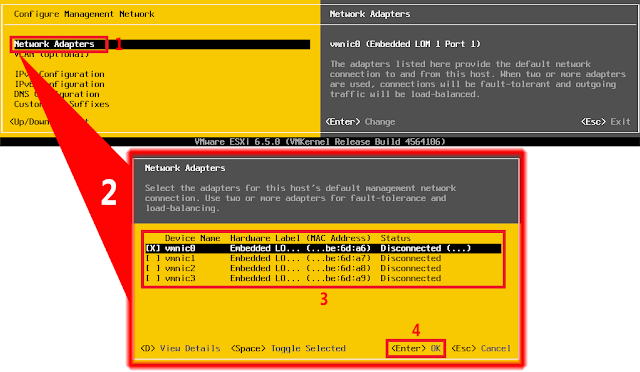Click MAC address ending be:6d:a8
Image resolution: width=640 pixels, height=372 pixels.
point(338,268)
